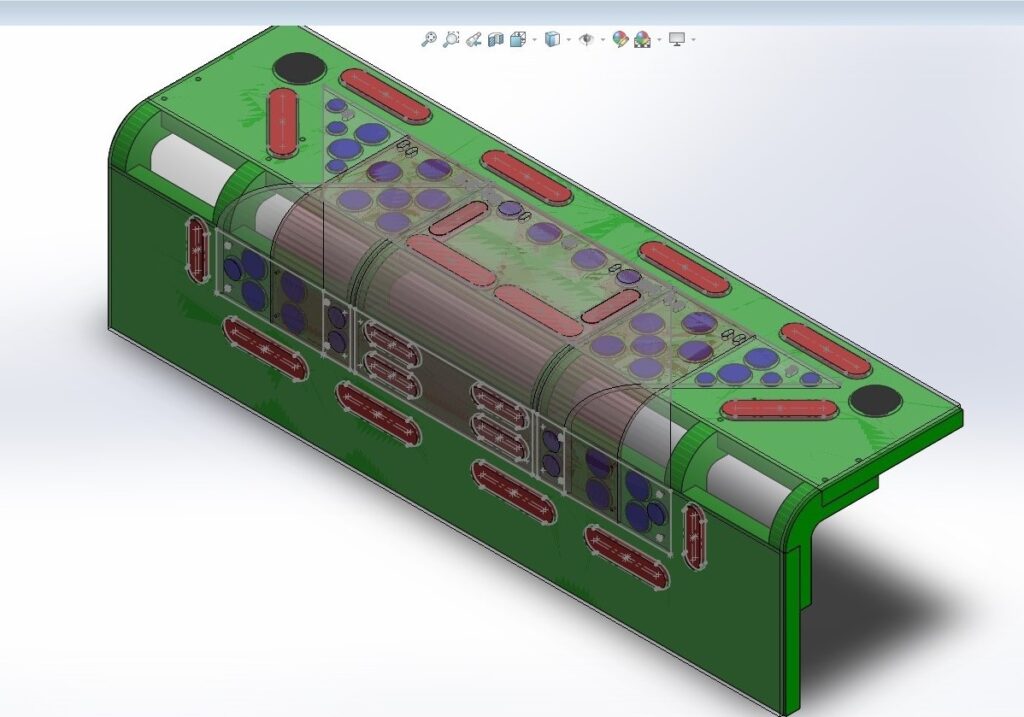Click the Zoom to Fit magnifier icon
Viewport: 1024px width, 717px height.
coord(428,39)
